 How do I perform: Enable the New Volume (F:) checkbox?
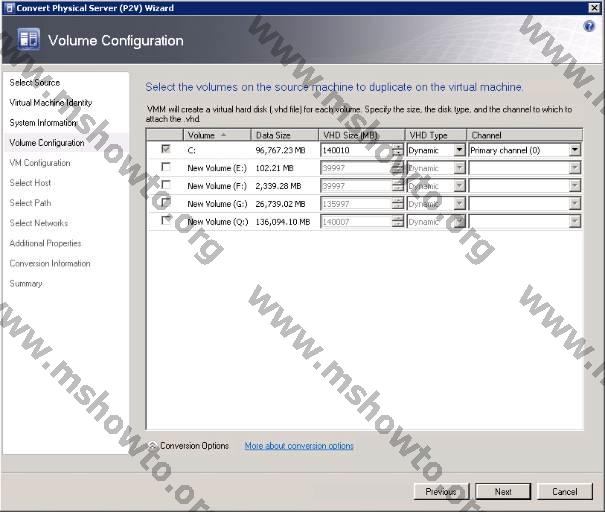tap(166, 185)
